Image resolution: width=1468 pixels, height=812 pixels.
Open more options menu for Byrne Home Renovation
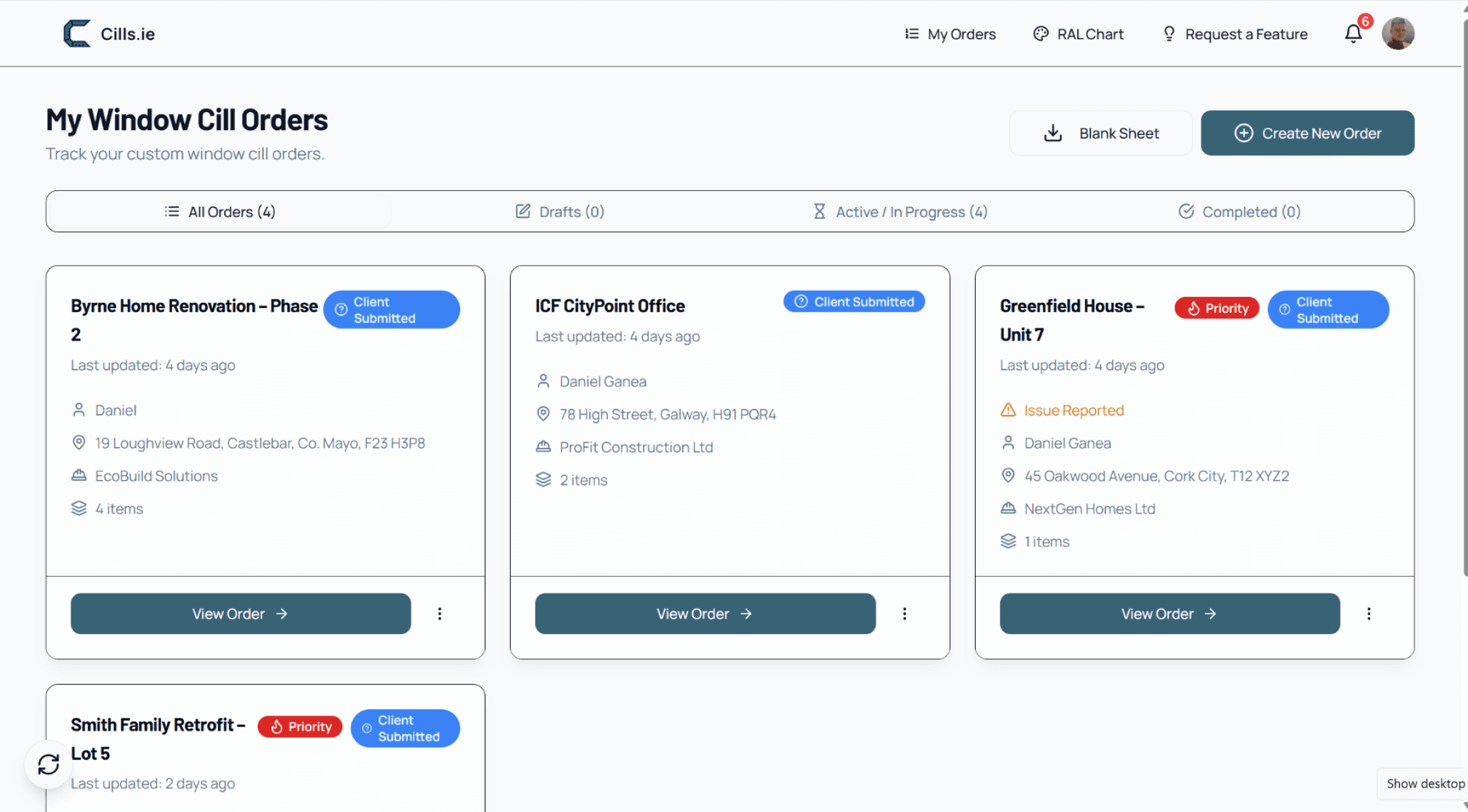click(439, 614)
